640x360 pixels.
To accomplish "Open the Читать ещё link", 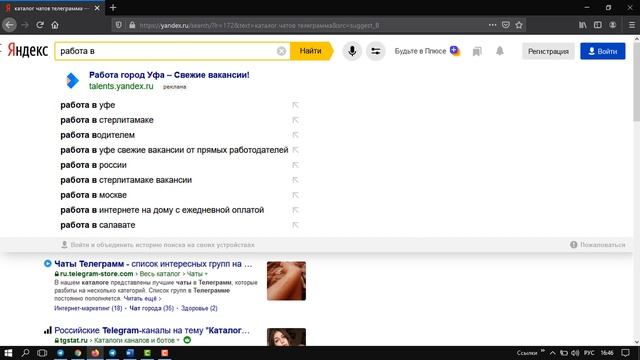I will point(142,299).
